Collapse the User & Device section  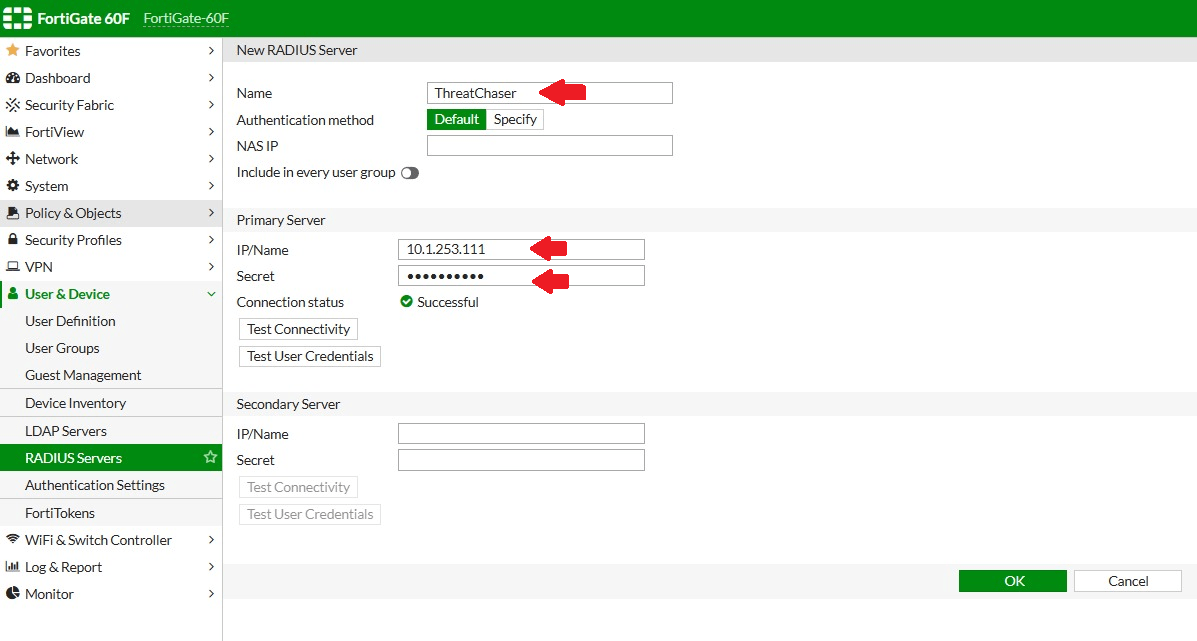[x=210, y=294]
